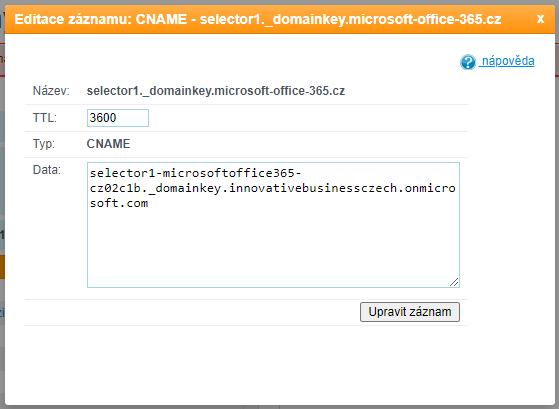Close the CNAME record edit dialog
559x409 pixels.
pos(540,19)
